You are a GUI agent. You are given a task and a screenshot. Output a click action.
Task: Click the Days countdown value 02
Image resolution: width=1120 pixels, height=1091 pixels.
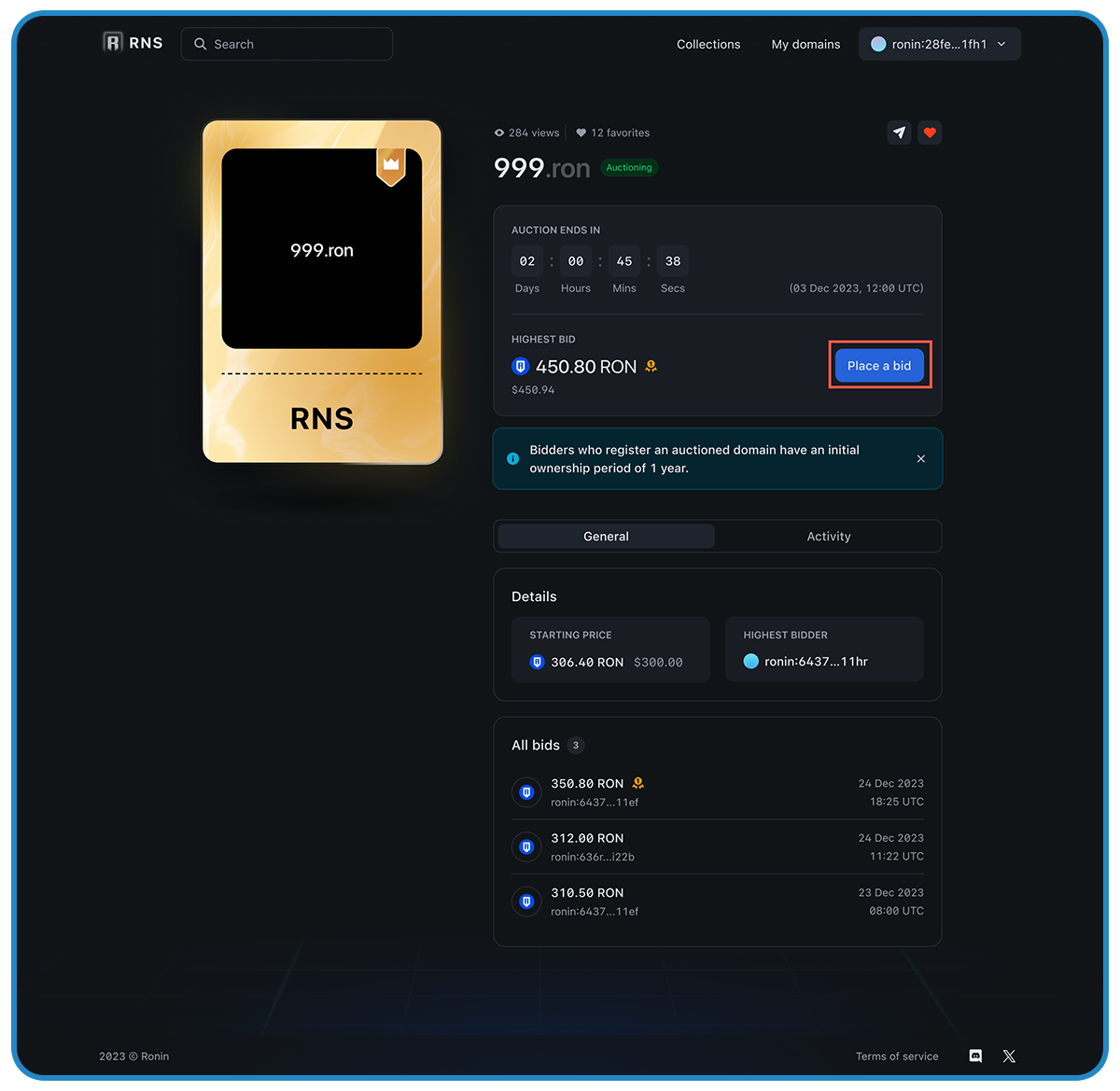tap(527, 261)
